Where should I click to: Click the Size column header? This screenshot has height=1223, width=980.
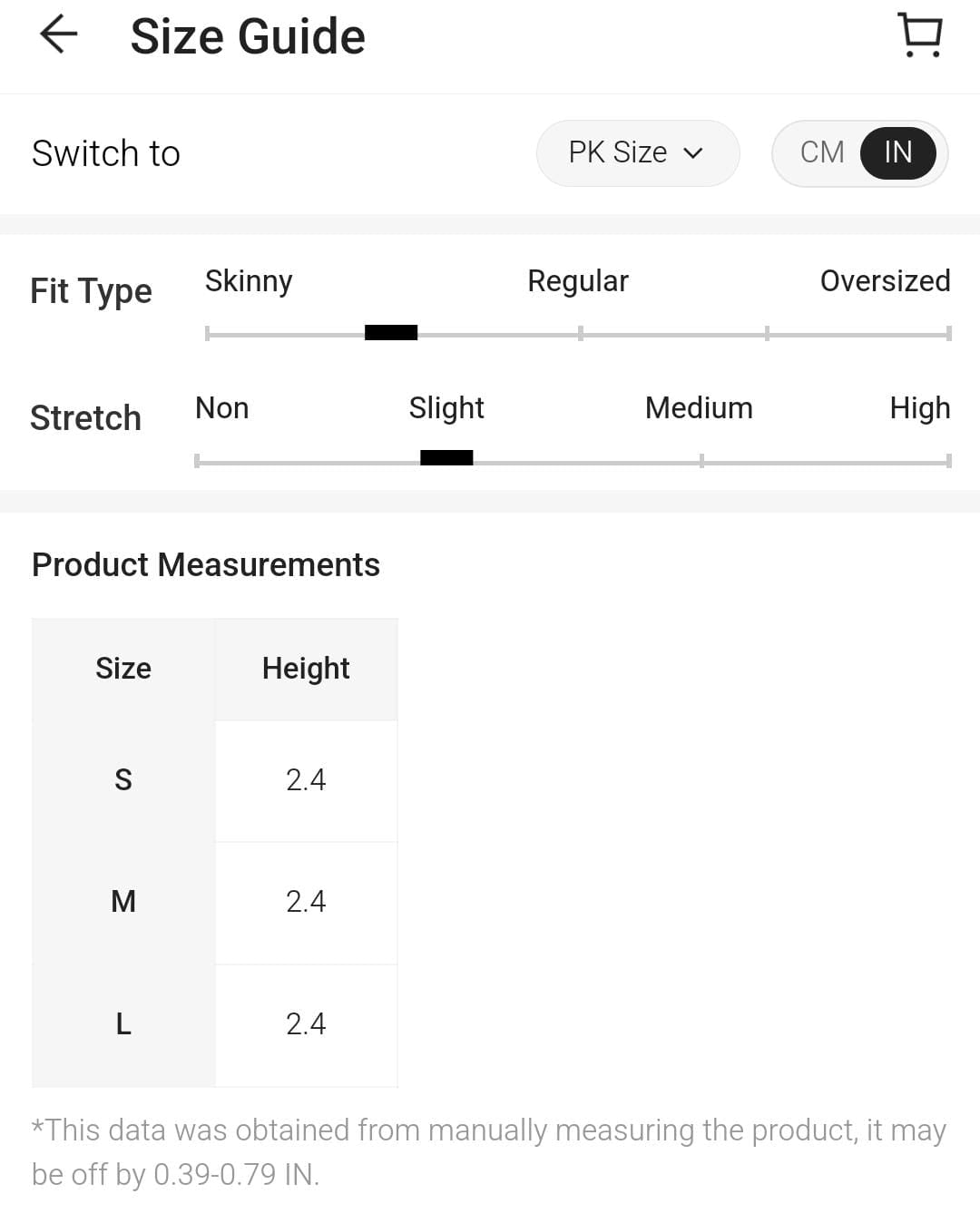click(123, 669)
